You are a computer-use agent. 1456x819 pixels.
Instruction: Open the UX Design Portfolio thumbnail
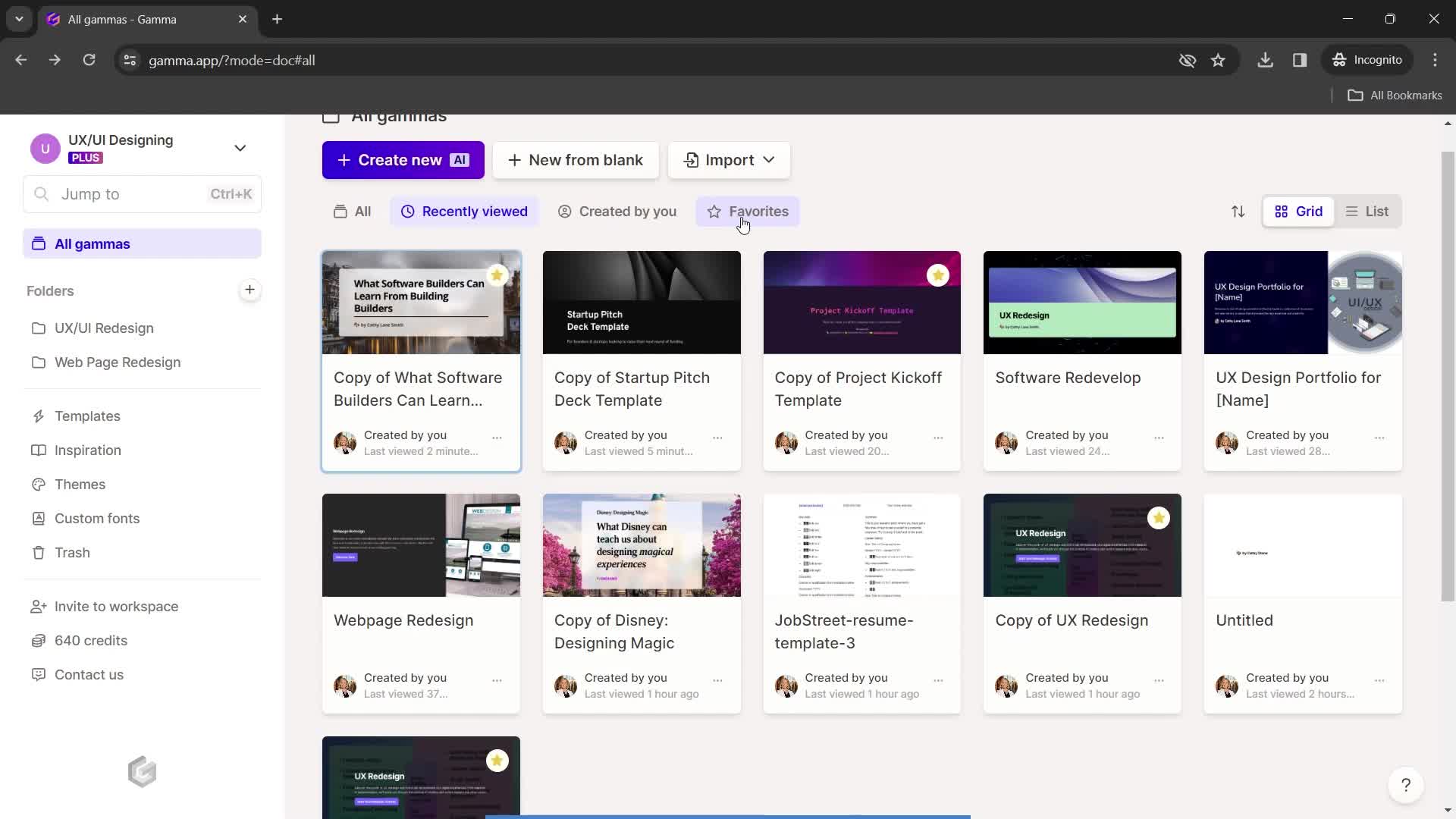pyautogui.click(x=1303, y=303)
